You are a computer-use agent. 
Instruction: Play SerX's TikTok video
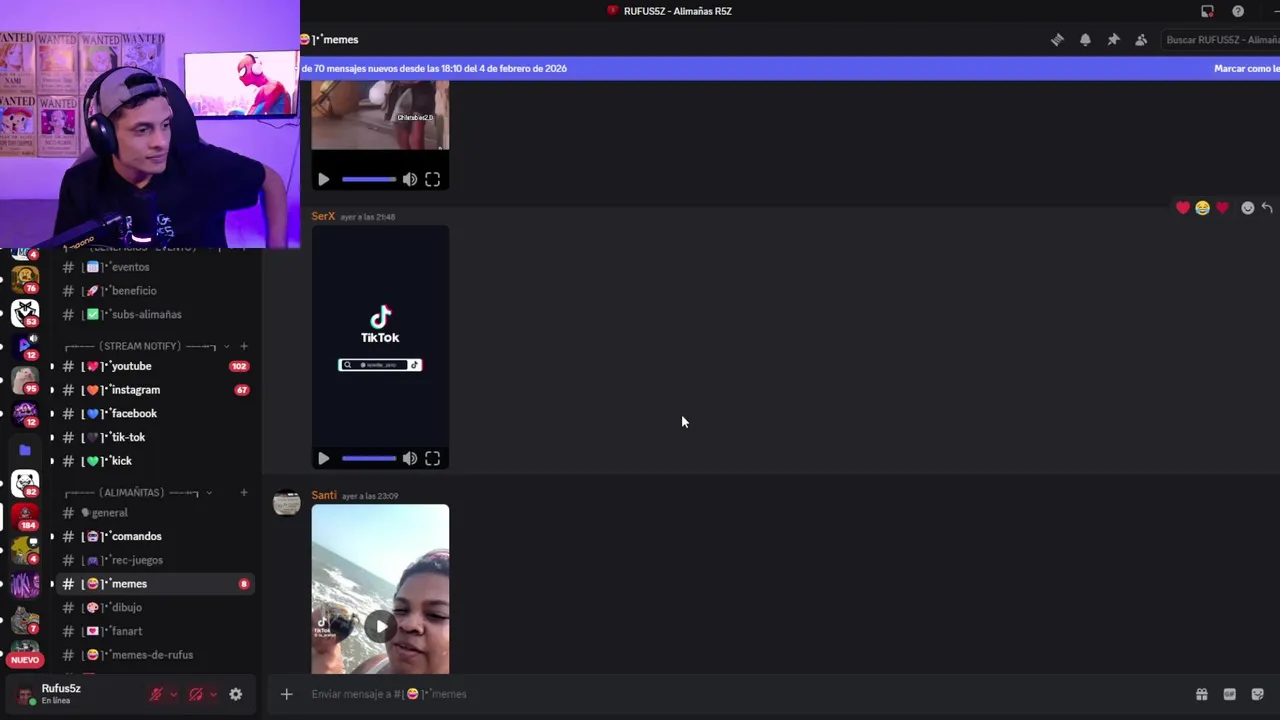click(323, 459)
